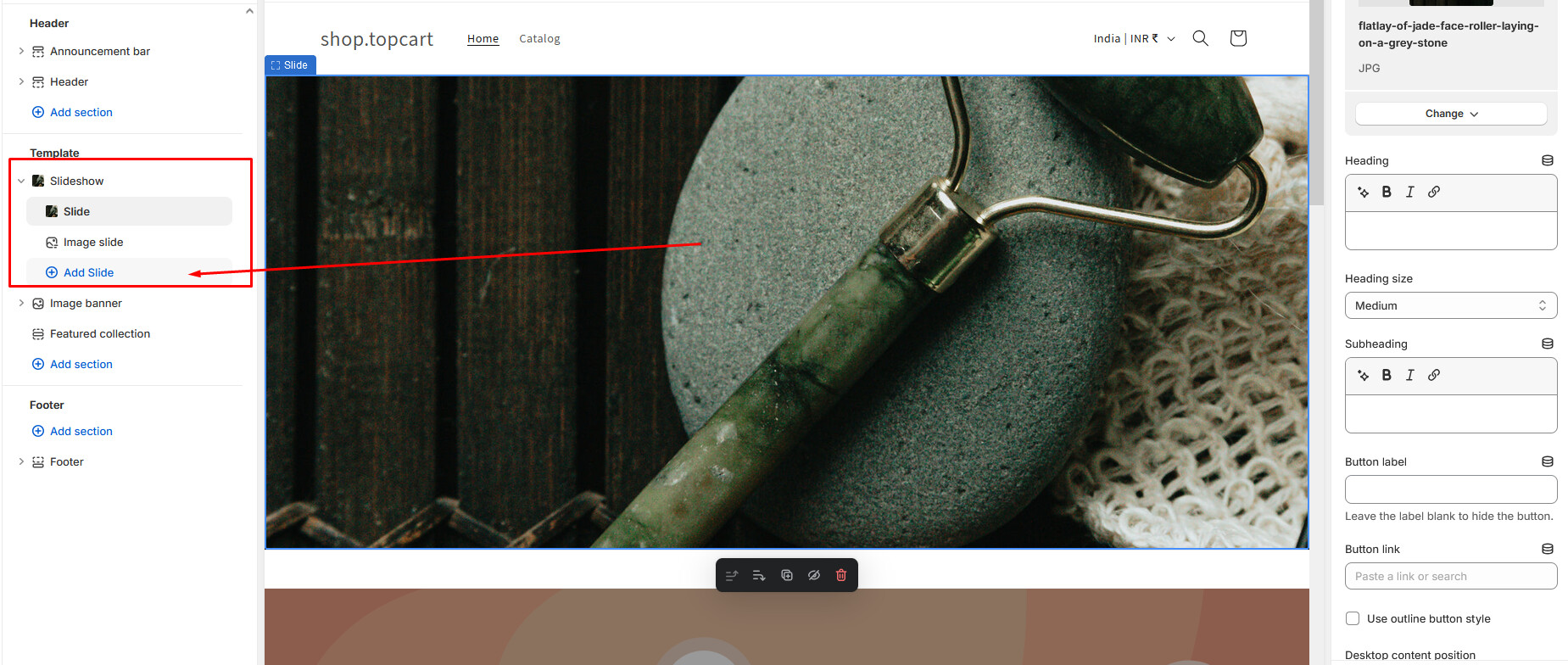Image resolution: width=1568 pixels, height=665 pixels.
Task: Insert a link from the Subheading toolbar
Action: [x=1434, y=376]
